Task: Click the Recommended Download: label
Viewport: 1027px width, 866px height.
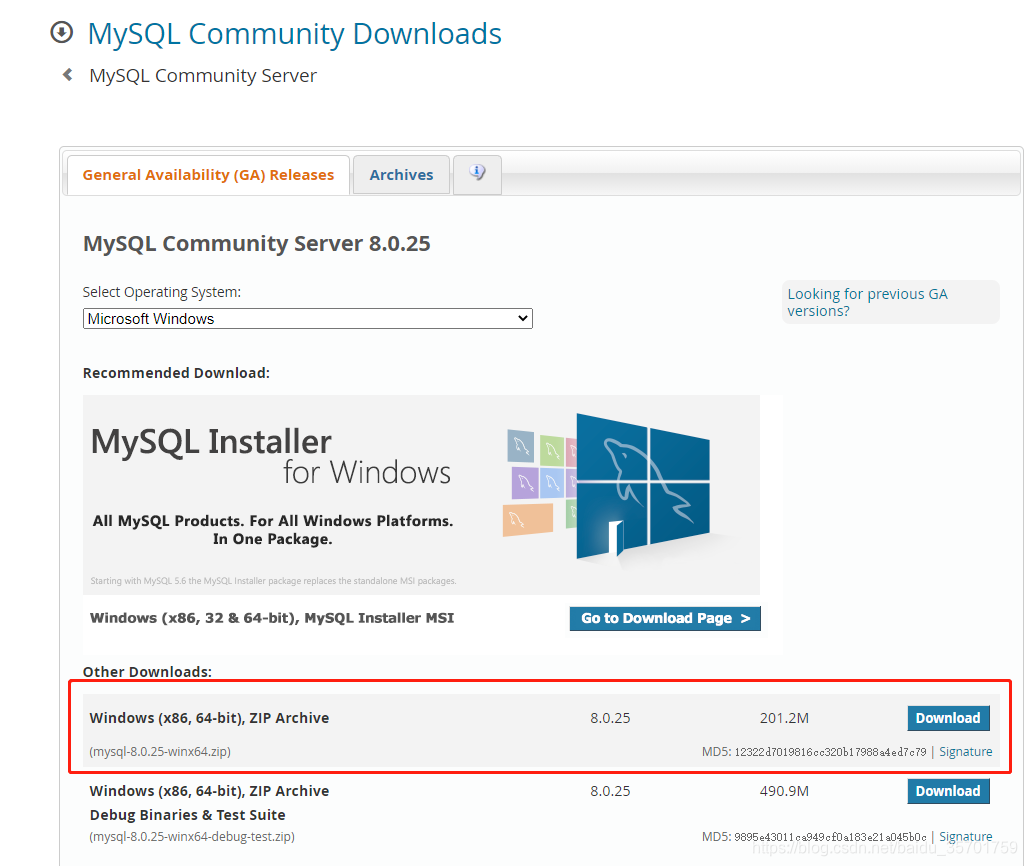Action: (x=176, y=373)
